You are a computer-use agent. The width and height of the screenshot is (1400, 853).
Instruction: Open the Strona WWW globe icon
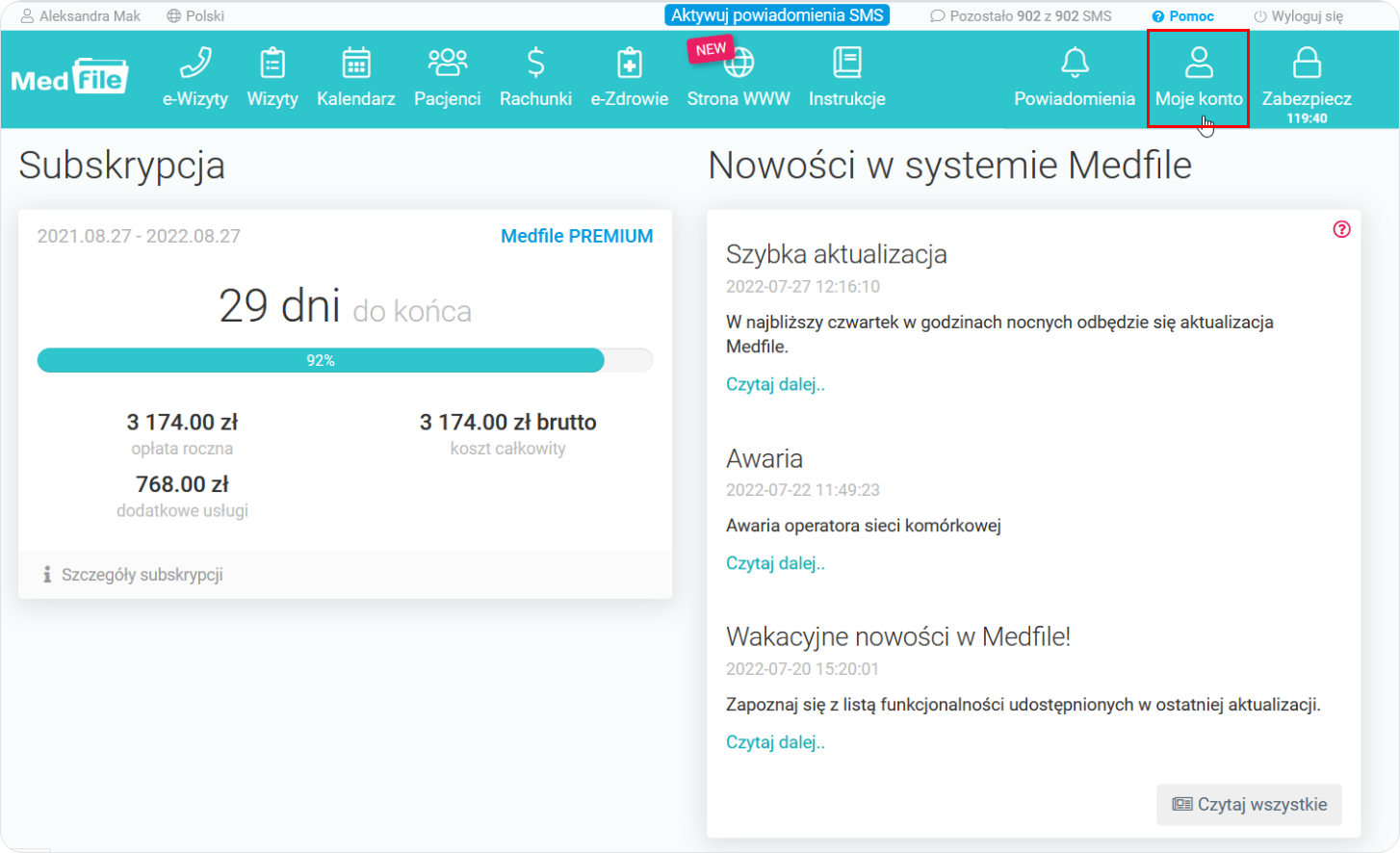point(739,64)
